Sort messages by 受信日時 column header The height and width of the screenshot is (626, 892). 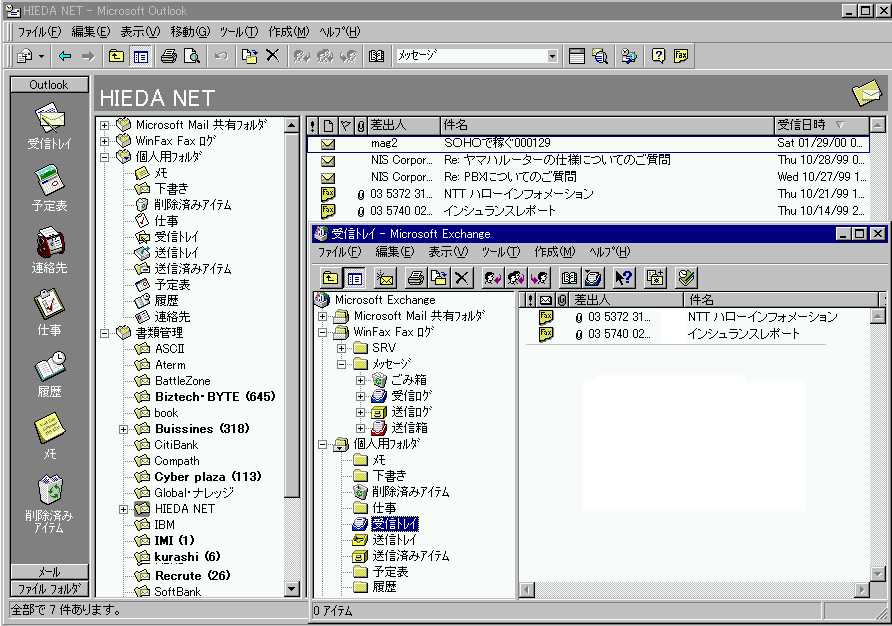click(x=811, y=125)
